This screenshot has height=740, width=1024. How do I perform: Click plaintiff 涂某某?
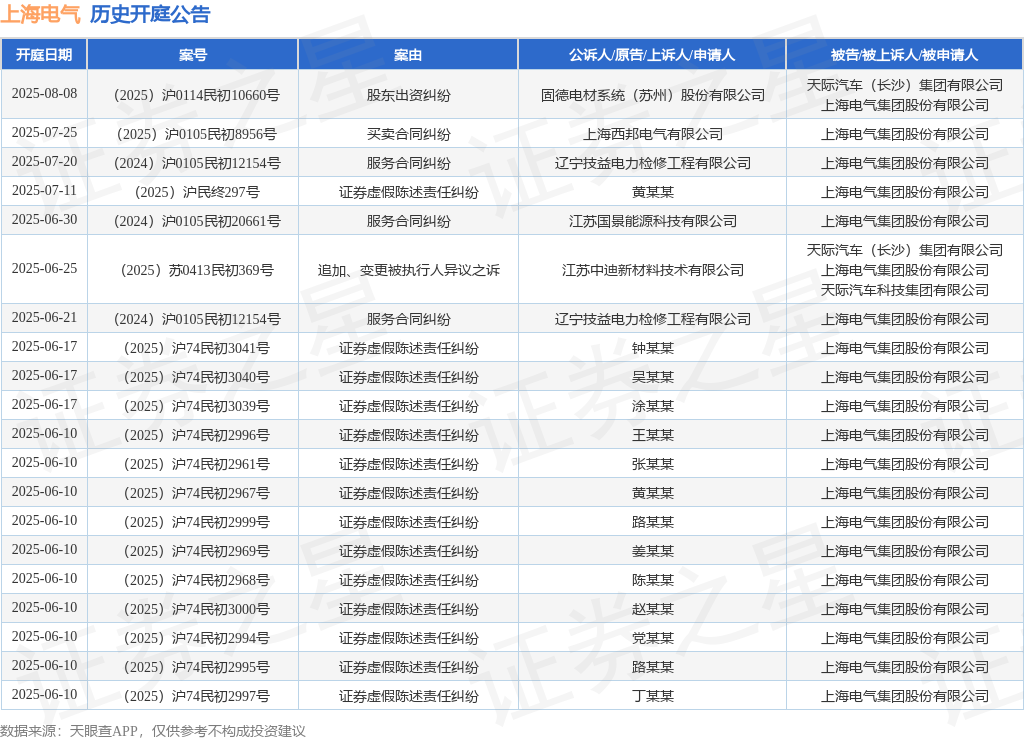click(652, 406)
